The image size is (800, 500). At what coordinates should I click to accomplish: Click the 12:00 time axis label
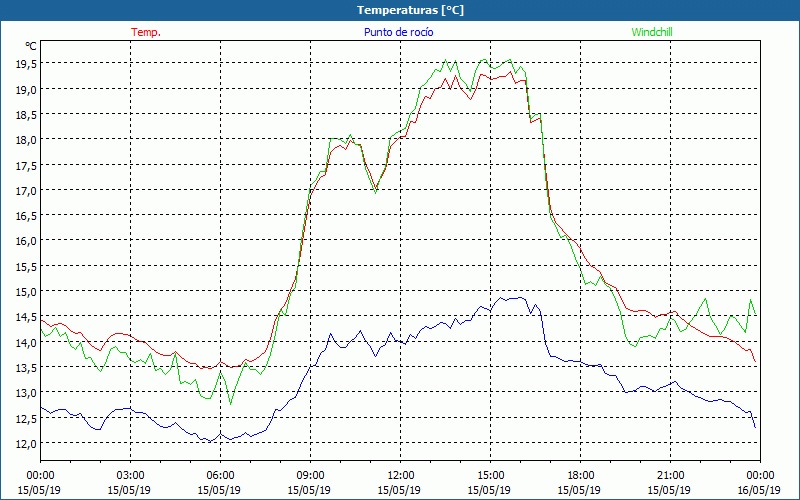401,476
